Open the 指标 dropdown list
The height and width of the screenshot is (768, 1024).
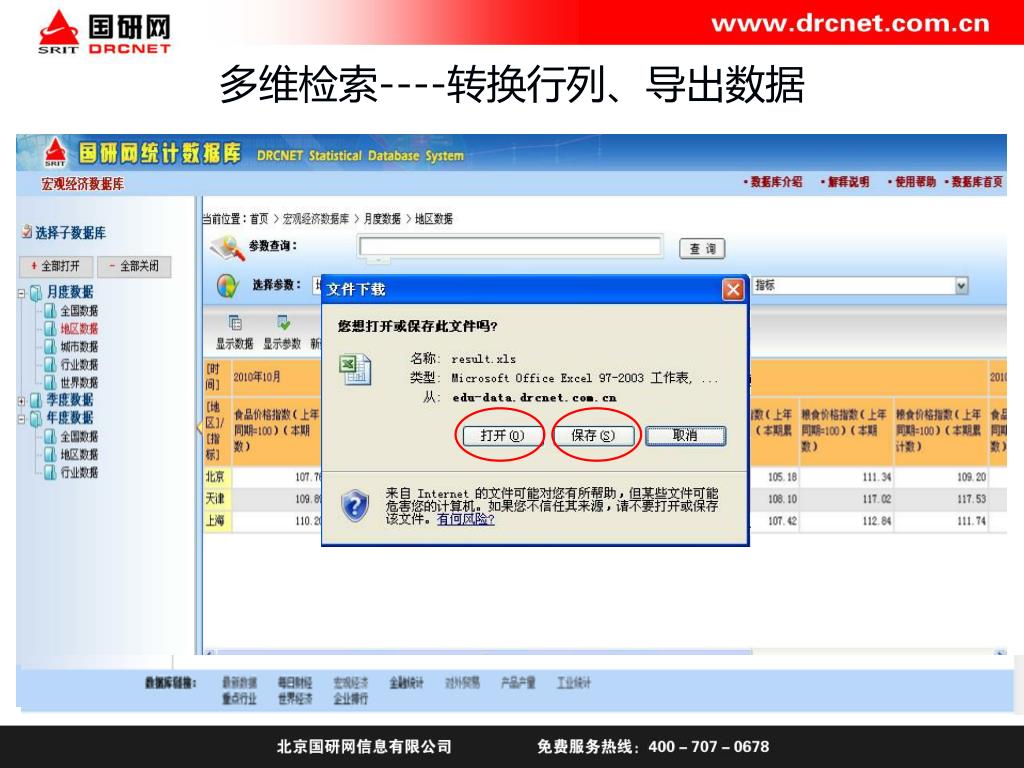click(x=961, y=285)
